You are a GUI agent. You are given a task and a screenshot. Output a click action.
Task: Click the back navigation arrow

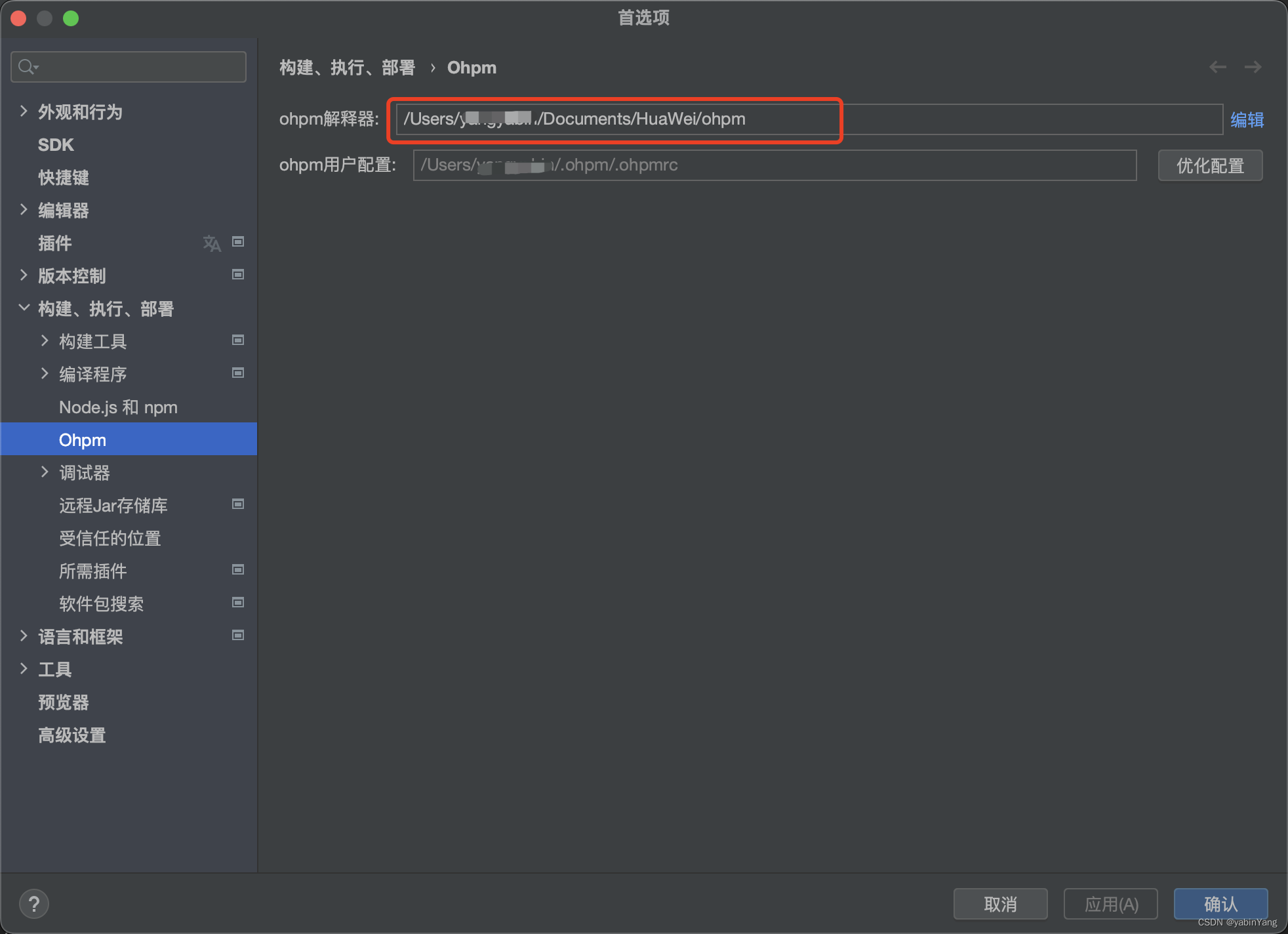(1218, 67)
